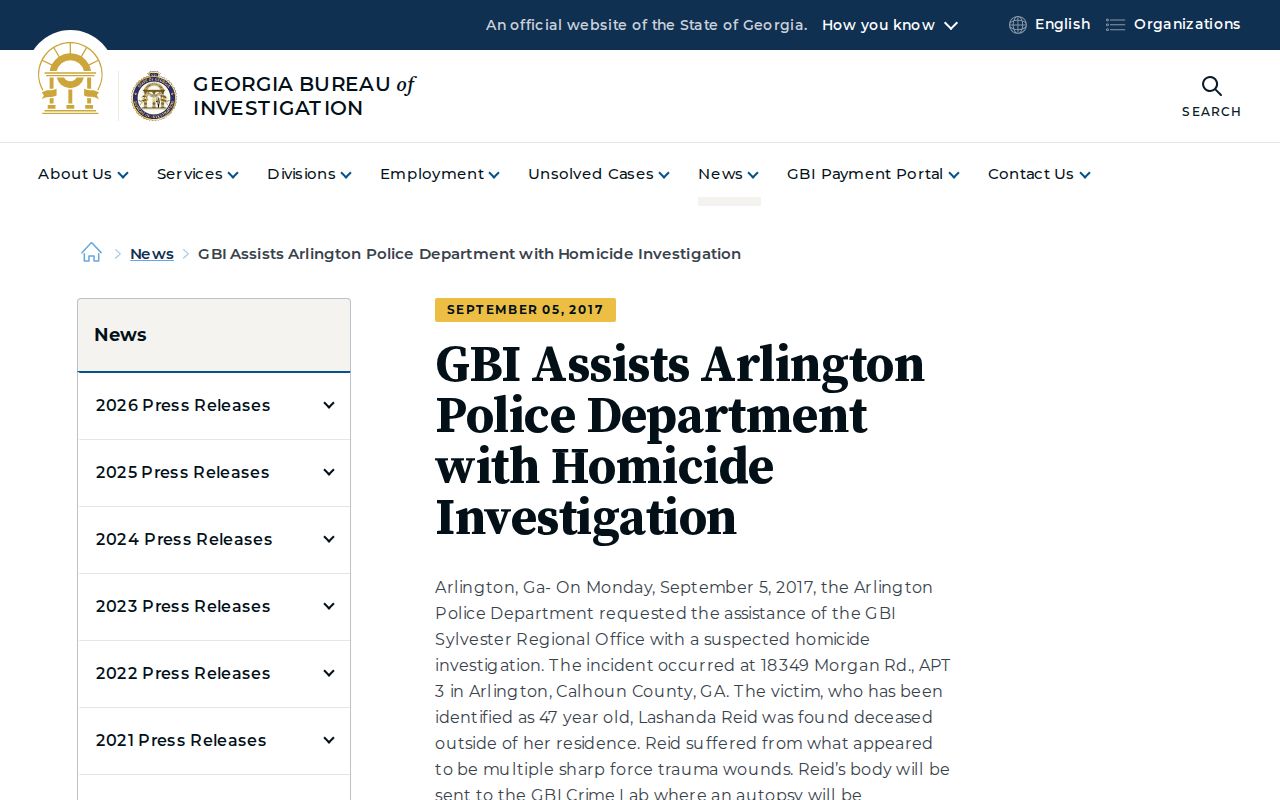1280x800 pixels.
Task: Click the globe language icon
Action: click(1018, 25)
